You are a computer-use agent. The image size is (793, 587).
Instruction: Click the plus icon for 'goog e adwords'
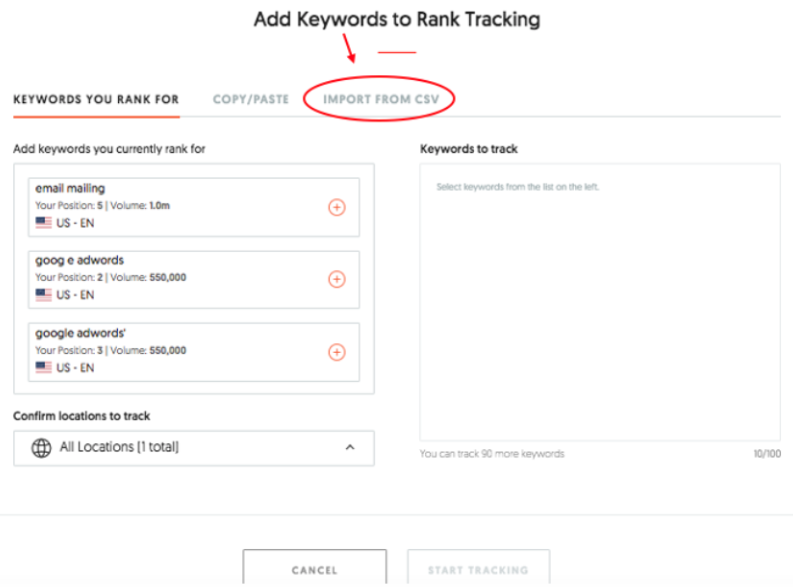click(337, 279)
